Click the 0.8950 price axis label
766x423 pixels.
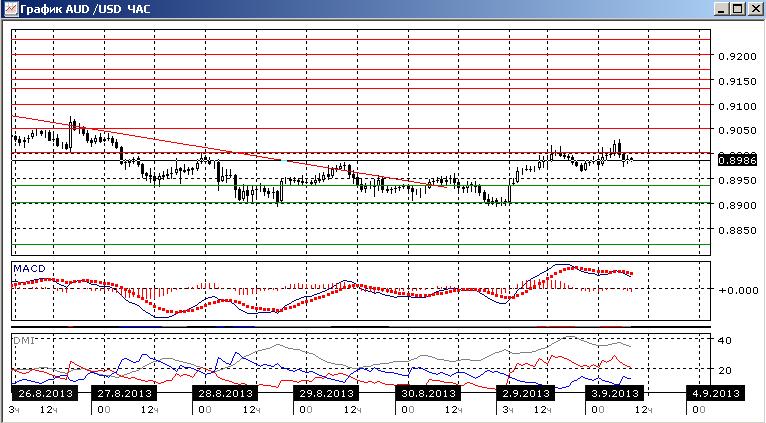(738, 181)
